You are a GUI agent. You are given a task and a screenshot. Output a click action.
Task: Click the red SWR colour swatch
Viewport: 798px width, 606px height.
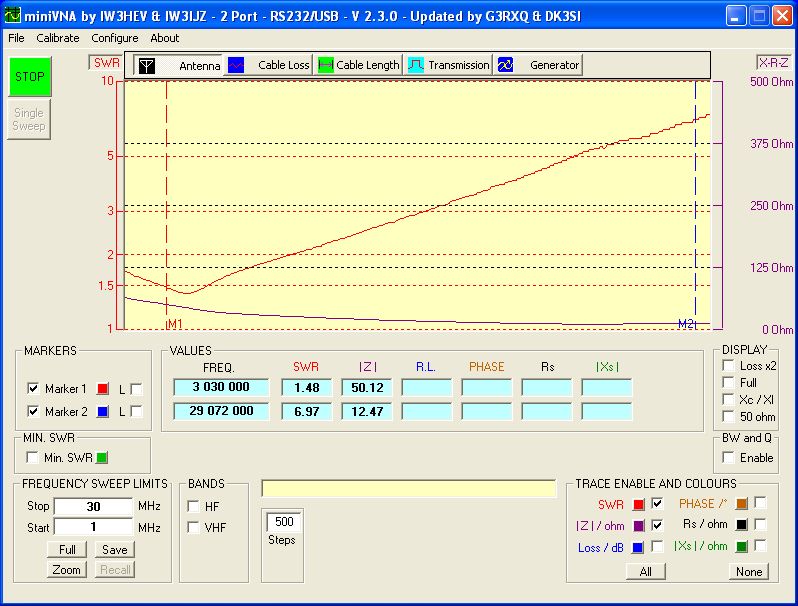tap(638, 504)
